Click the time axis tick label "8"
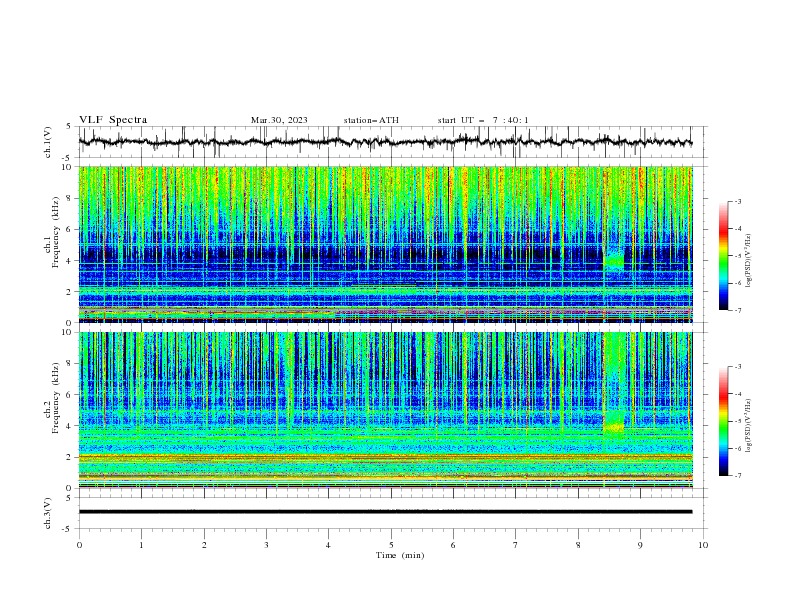 click(578, 545)
